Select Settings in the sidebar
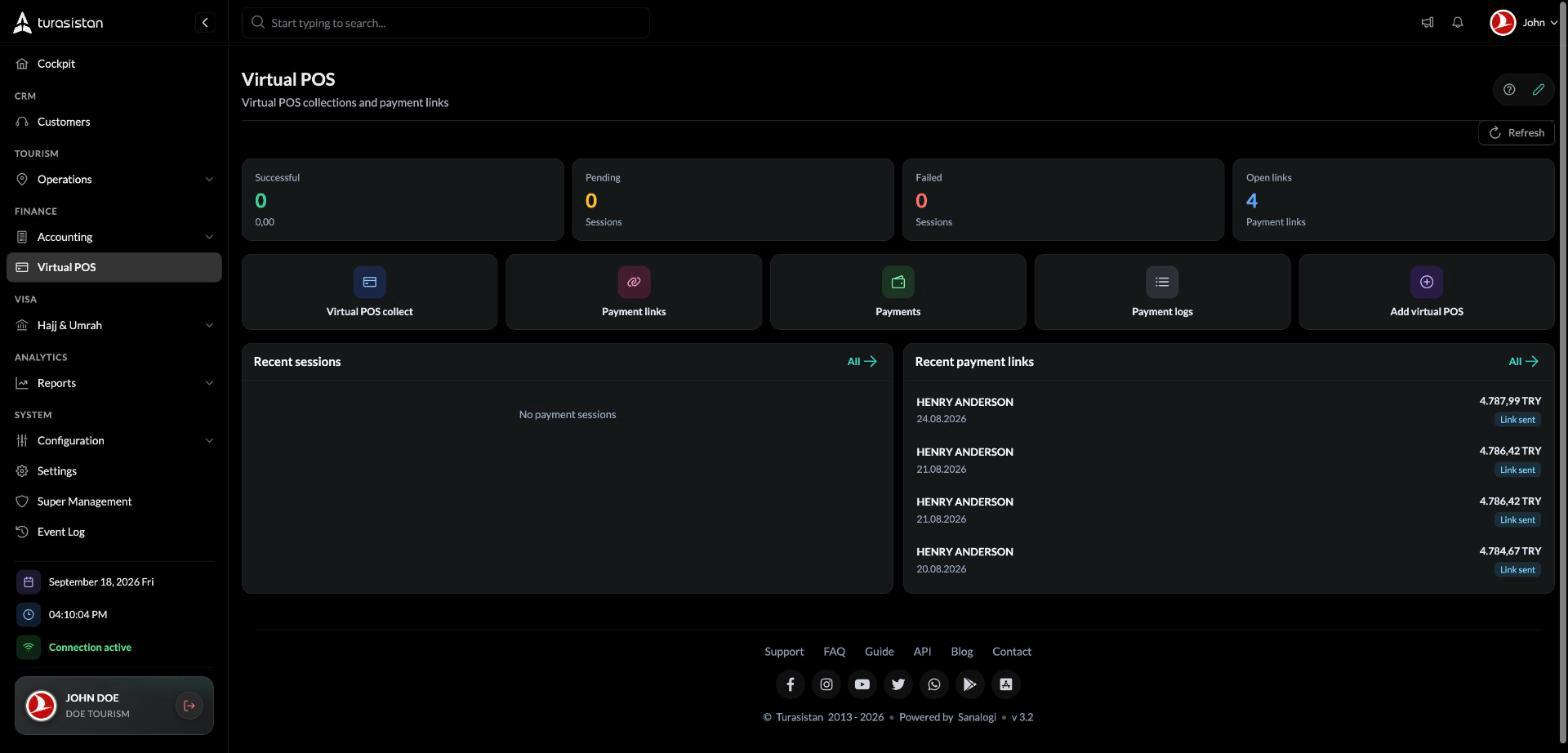 (x=114, y=471)
